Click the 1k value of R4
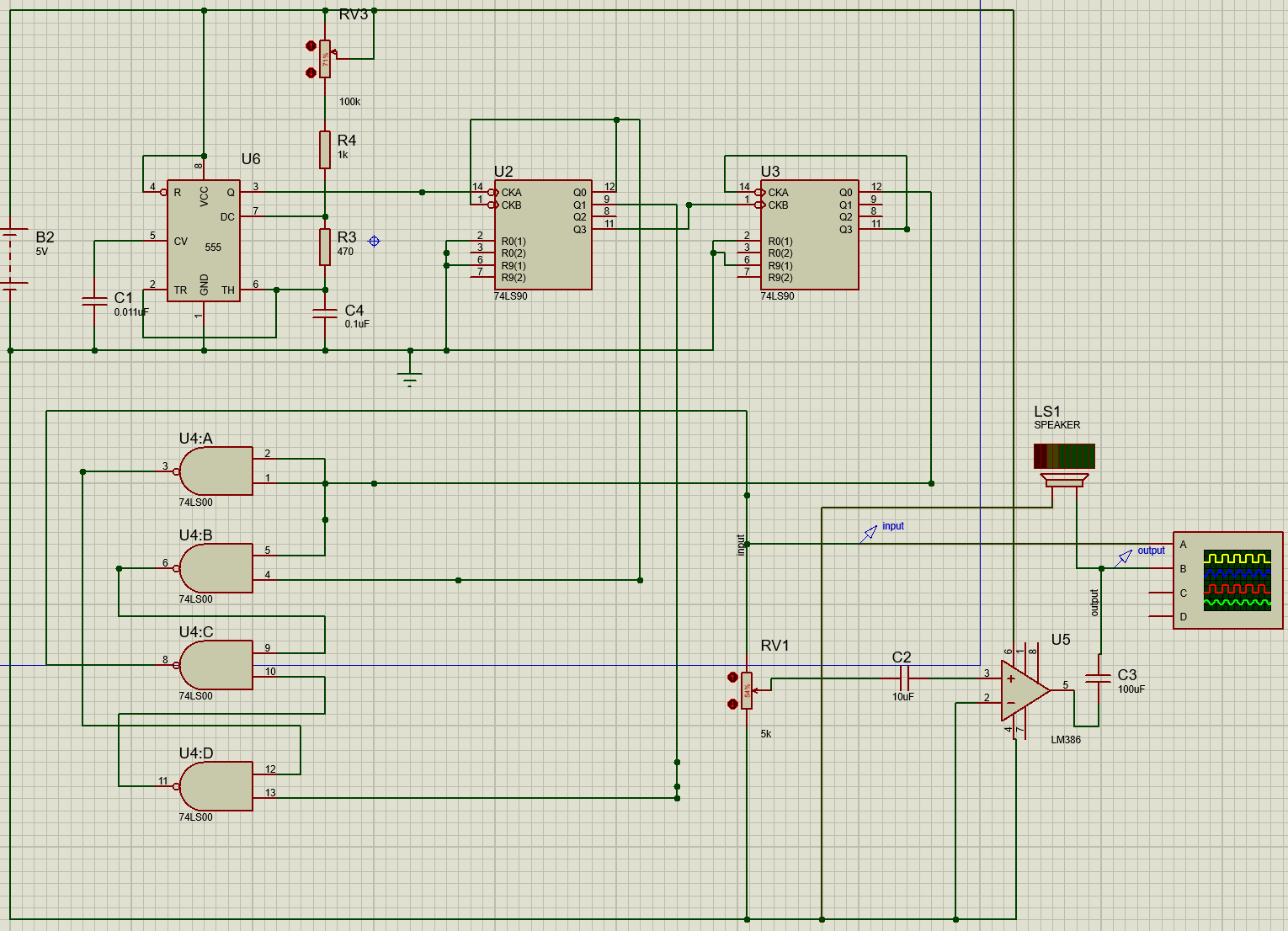The width and height of the screenshot is (1288, 931). [343, 155]
